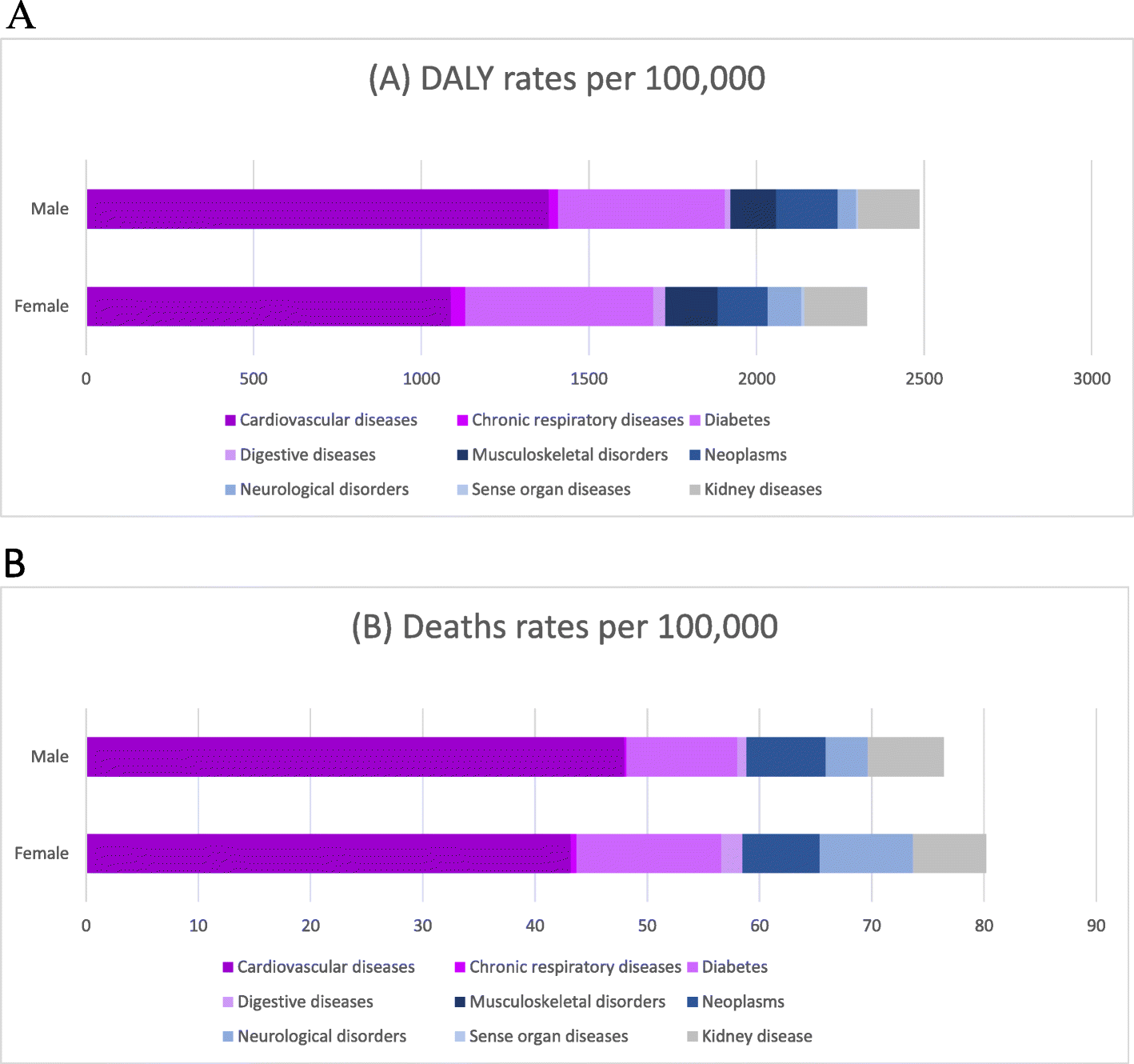1134x1064 pixels.
Task: Click the panel letter 'A' above the first chart
Action: (x=21, y=15)
